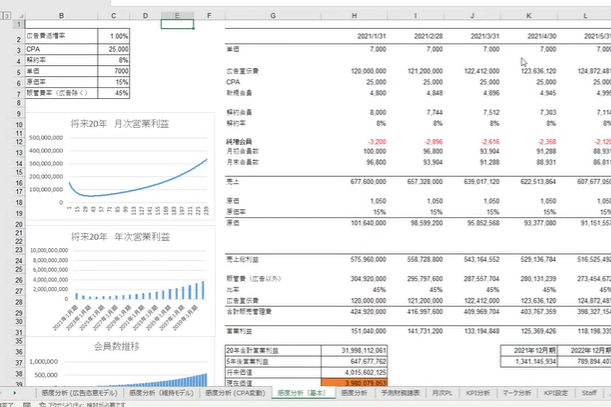
Task: Open the 感度分析 (CPA変動) sheet tab
Action: tap(235, 393)
